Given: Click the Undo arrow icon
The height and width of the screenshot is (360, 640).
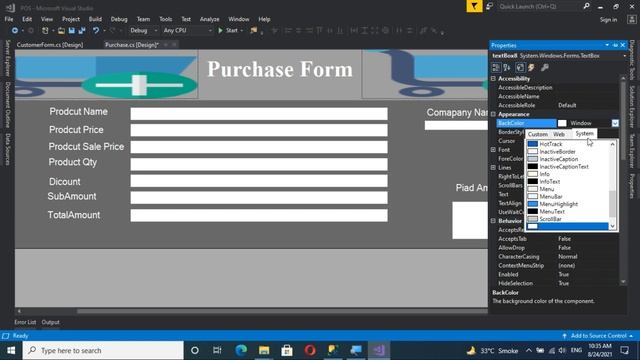Looking at the screenshot, I should pos(96,31).
